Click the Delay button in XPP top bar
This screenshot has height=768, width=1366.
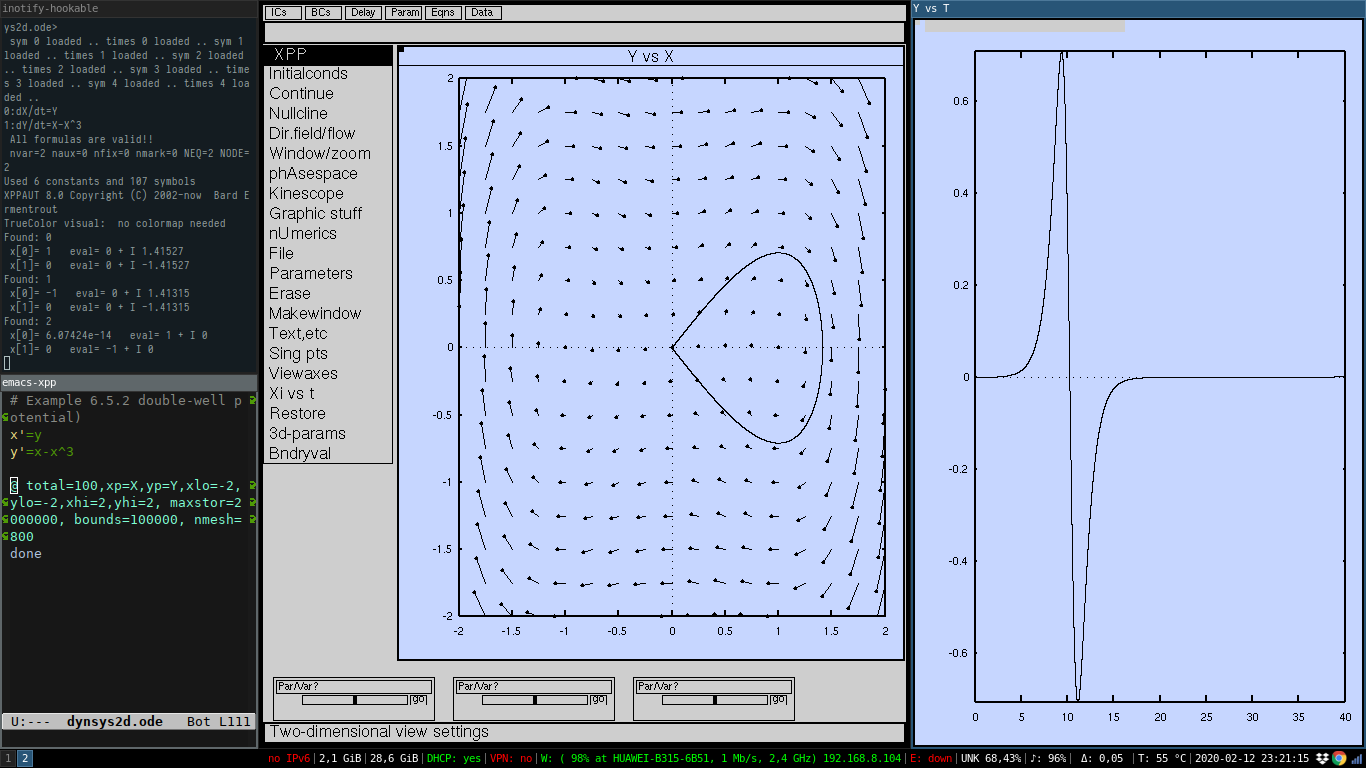(363, 13)
